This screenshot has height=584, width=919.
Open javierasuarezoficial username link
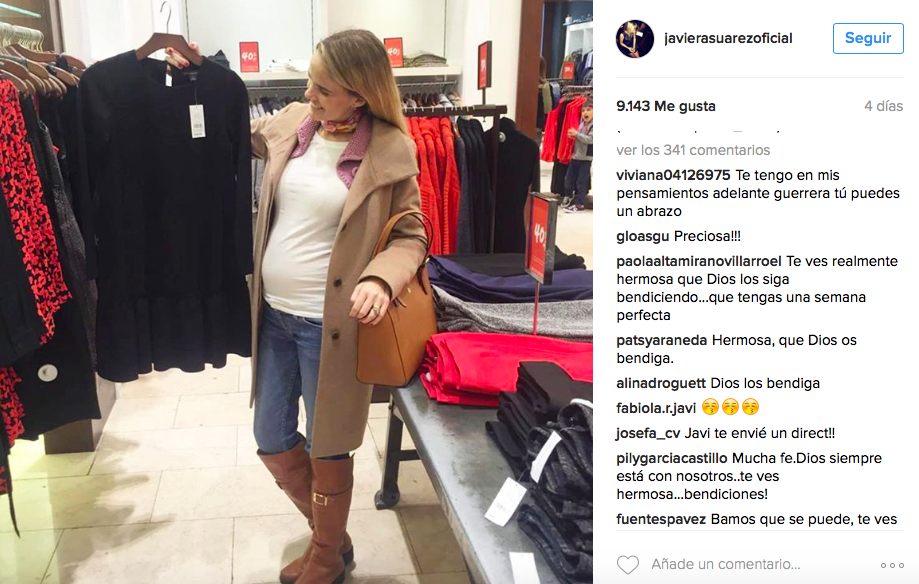coord(728,38)
